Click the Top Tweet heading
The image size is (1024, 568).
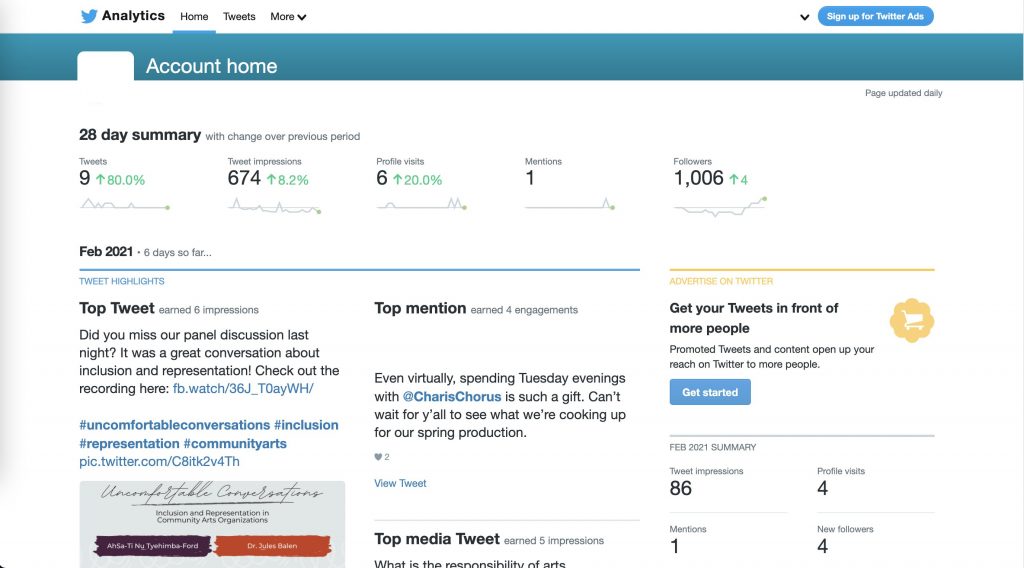(117, 308)
